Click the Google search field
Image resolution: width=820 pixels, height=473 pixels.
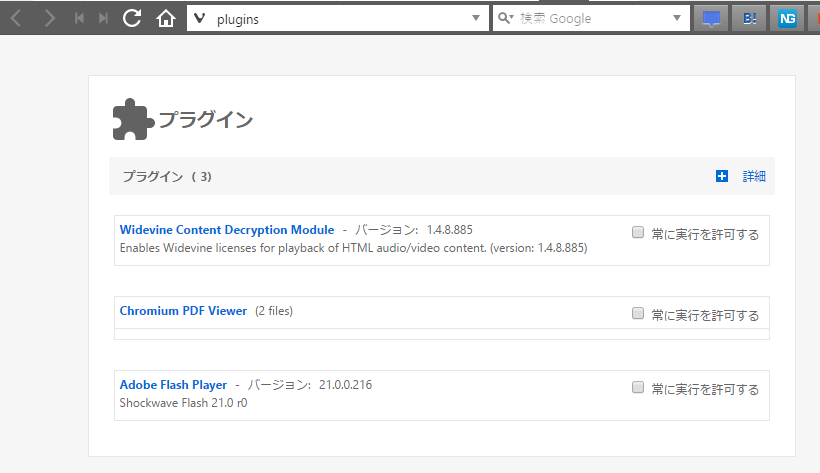(x=591, y=19)
